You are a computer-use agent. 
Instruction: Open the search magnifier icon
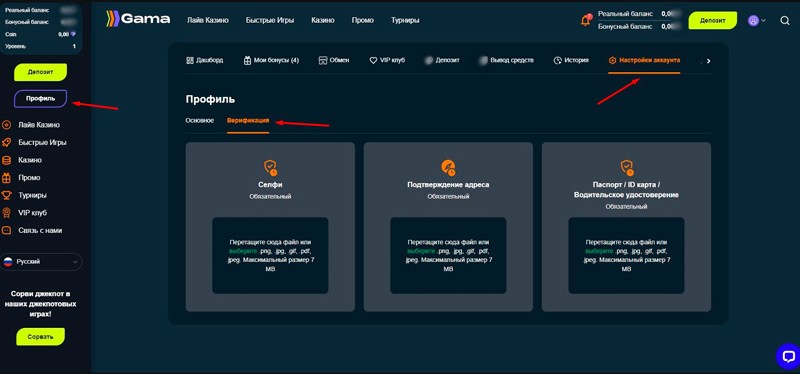(785, 20)
